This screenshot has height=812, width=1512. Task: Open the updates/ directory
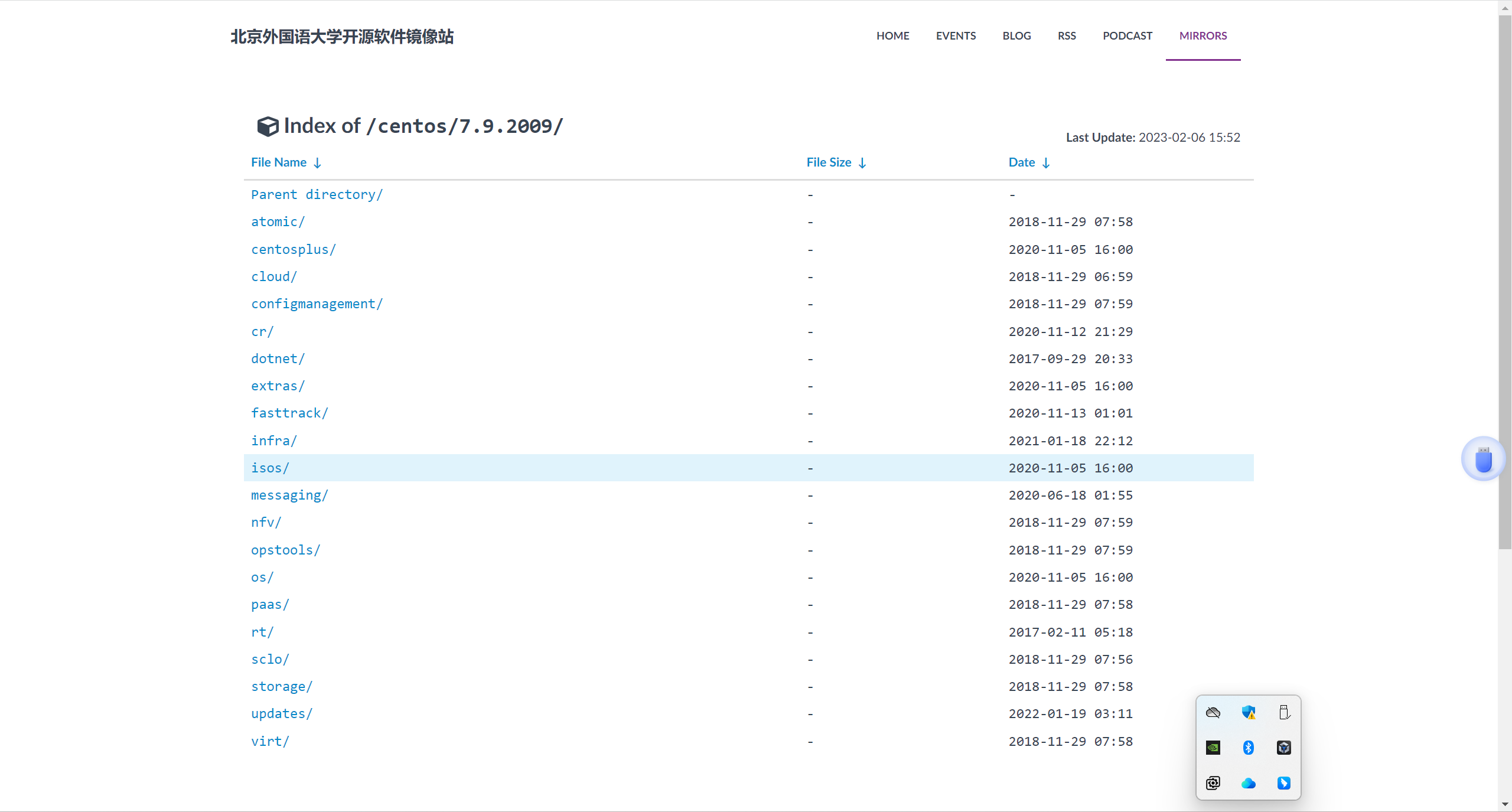282,713
